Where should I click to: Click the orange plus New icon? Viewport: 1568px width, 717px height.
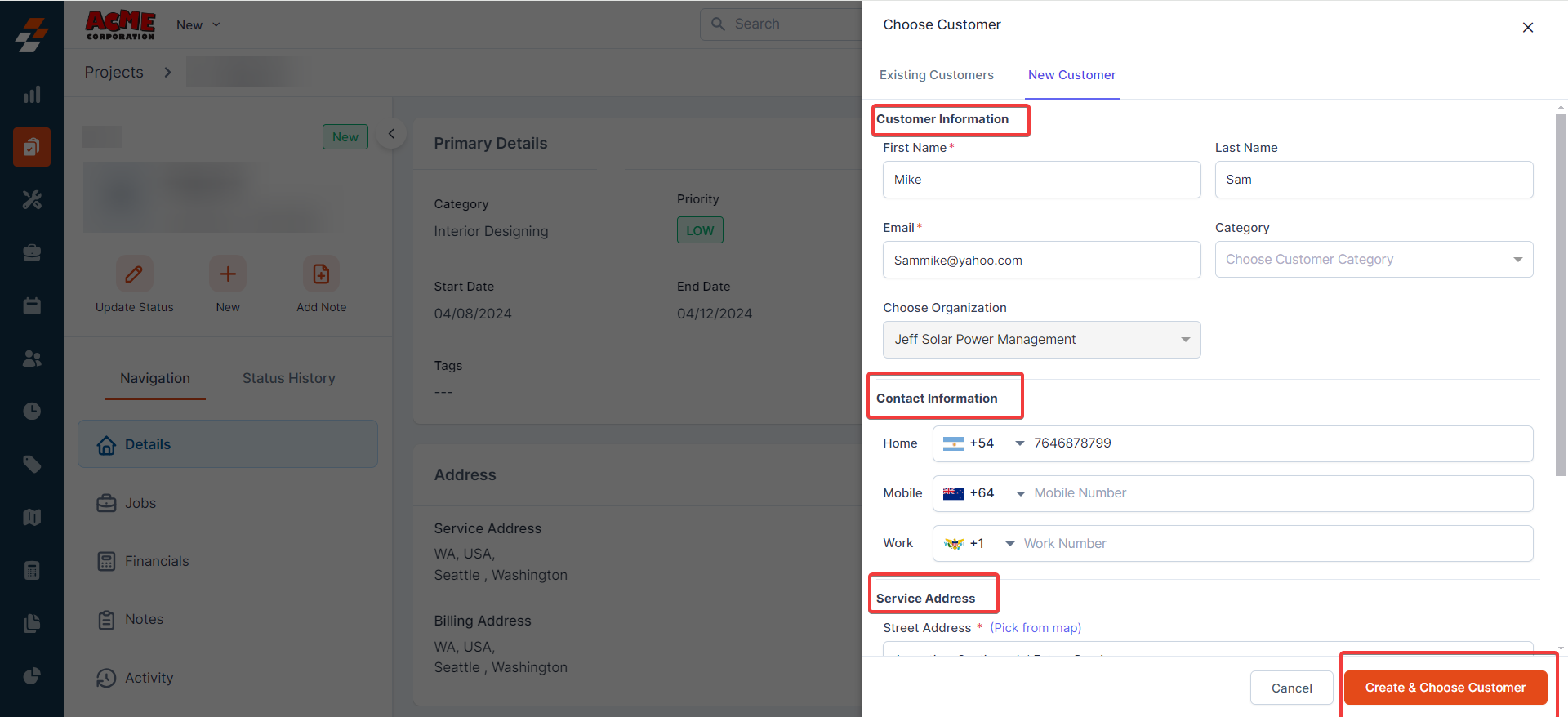pos(228,274)
